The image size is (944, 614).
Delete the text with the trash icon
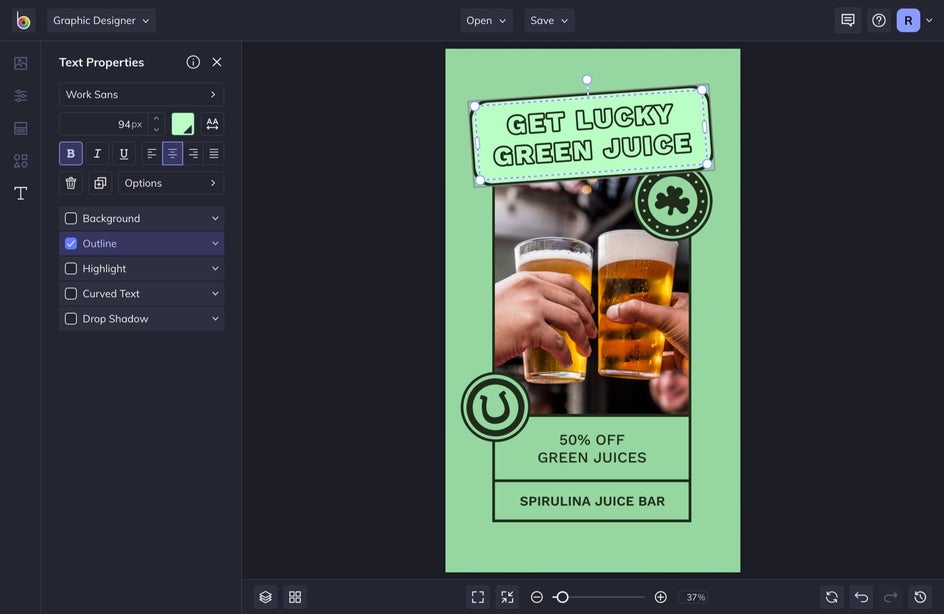[x=71, y=183]
